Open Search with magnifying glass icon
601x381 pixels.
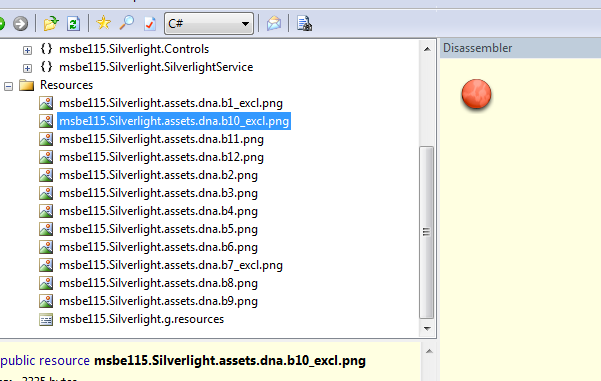click(x=126, y=23)
